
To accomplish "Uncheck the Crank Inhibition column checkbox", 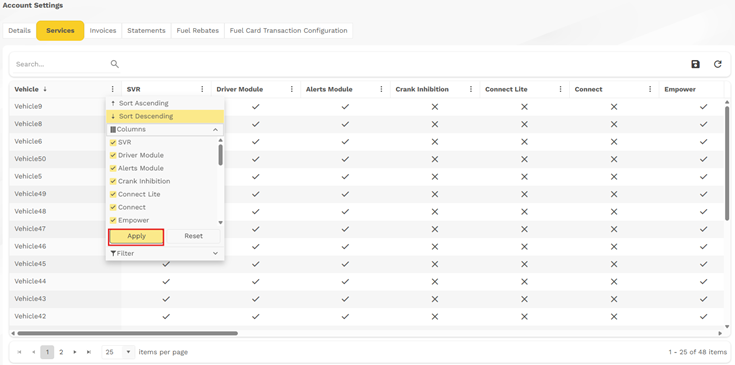I will (x=113, y=181).
